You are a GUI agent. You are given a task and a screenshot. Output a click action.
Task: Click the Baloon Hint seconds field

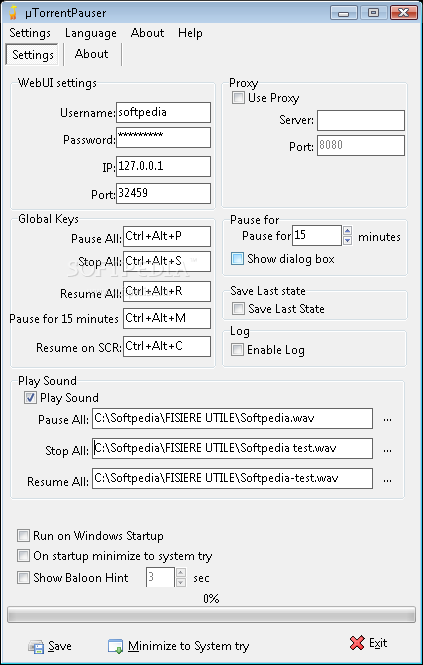[160, 577]
